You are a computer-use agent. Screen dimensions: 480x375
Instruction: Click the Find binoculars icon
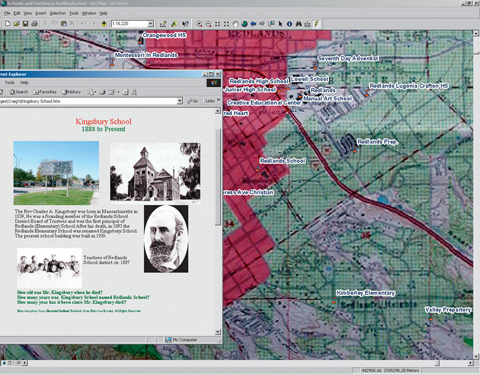pos(298,24)
